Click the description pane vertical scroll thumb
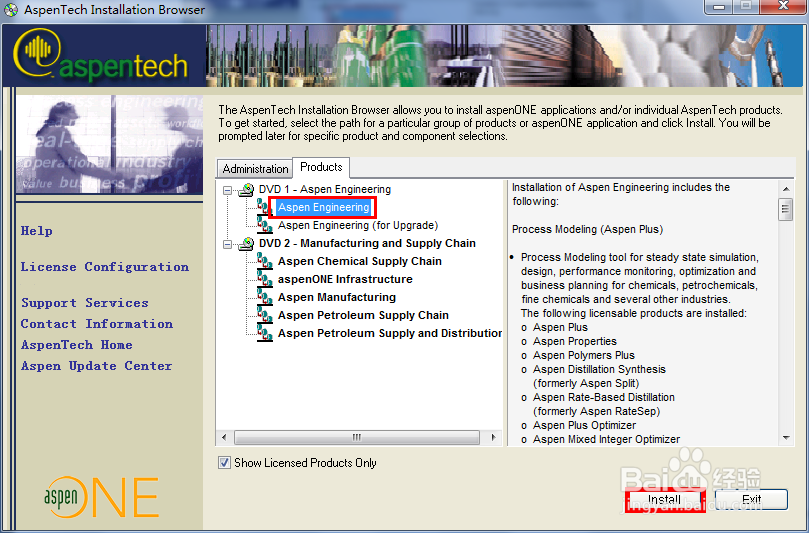Viewport: 809px width, 533px height. pyautogui.click(x=786, y=209)
